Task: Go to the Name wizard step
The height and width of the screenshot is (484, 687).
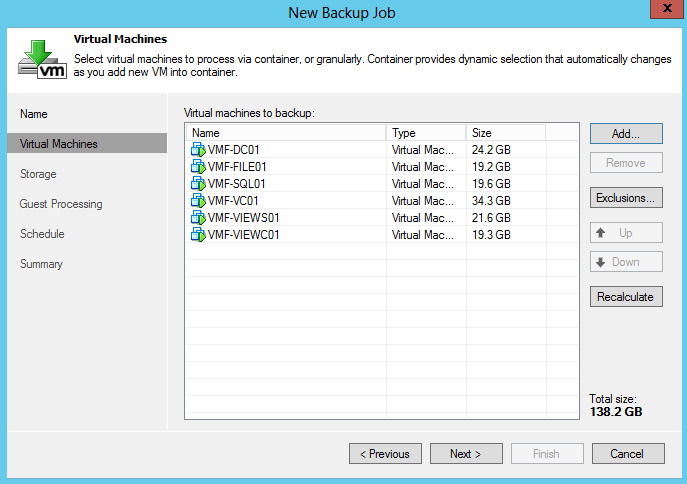Action: [x=34, y=114]
